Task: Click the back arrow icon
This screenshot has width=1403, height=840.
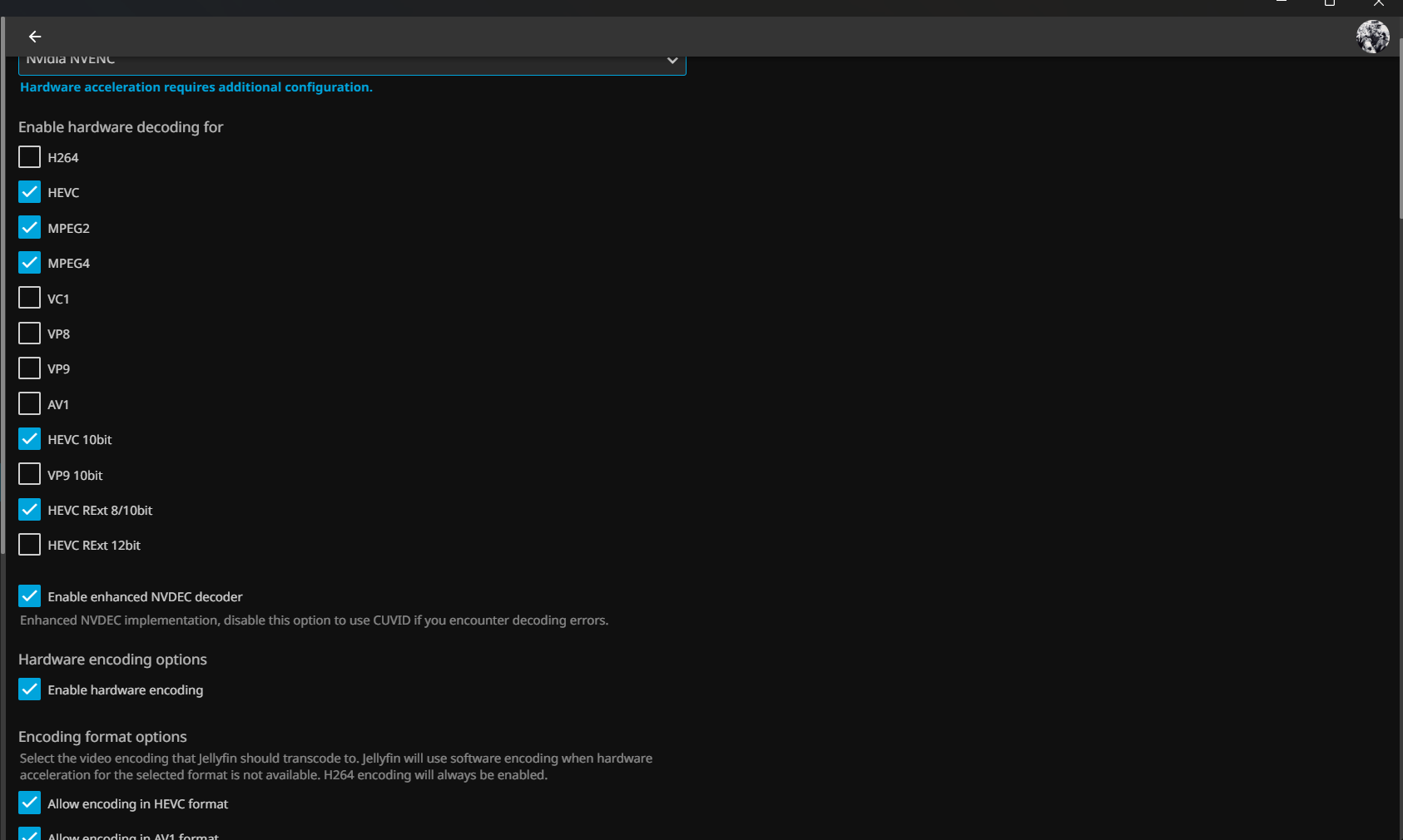Action: (x=35, y=37)
